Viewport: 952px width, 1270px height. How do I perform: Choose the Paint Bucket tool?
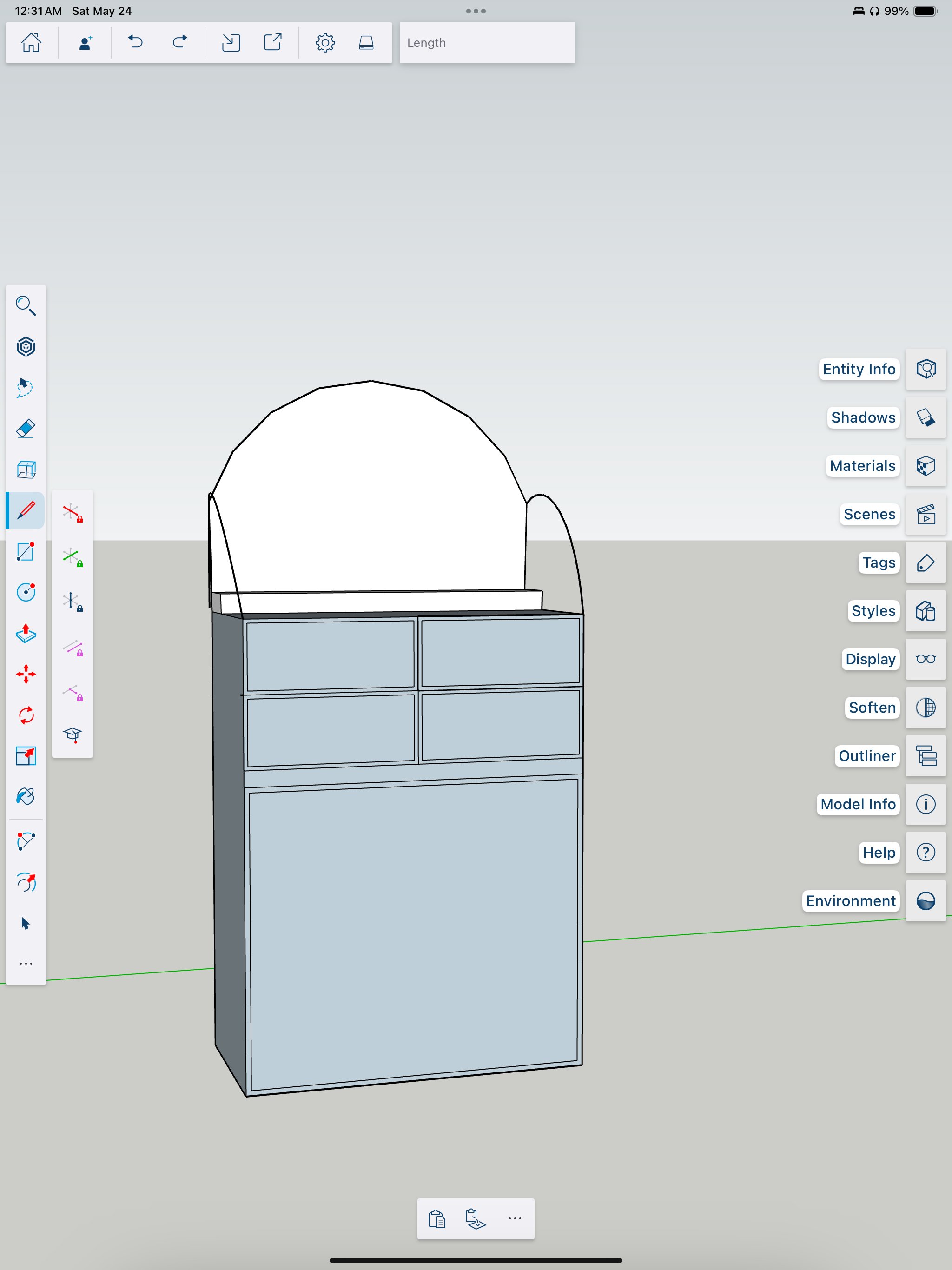click(26, 796)
